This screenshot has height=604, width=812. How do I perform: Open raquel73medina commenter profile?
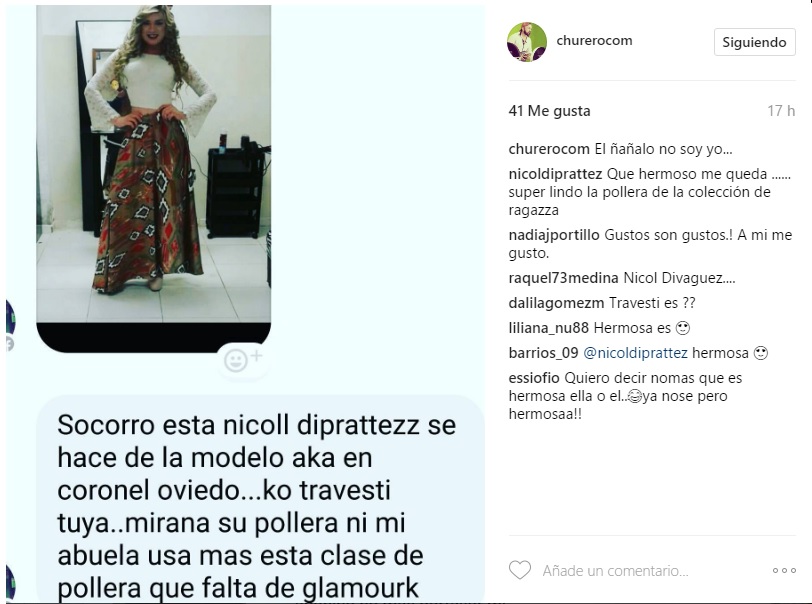tap(563, 278)
